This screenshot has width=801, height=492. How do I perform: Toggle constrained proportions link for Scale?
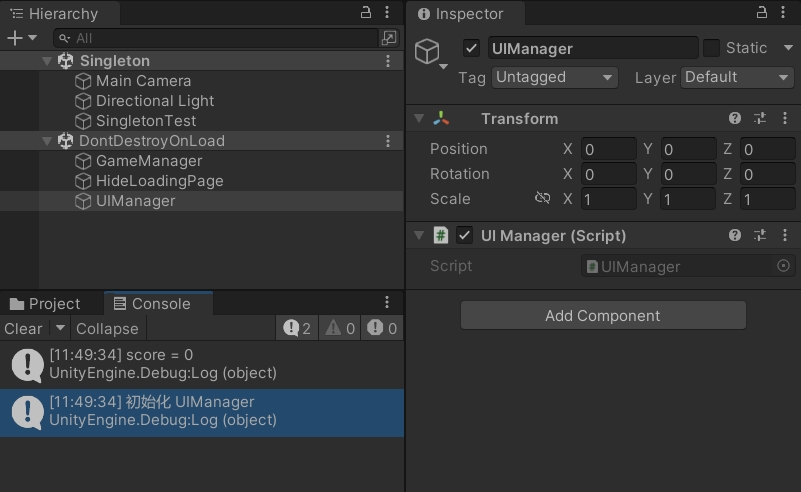coord(543,198)
